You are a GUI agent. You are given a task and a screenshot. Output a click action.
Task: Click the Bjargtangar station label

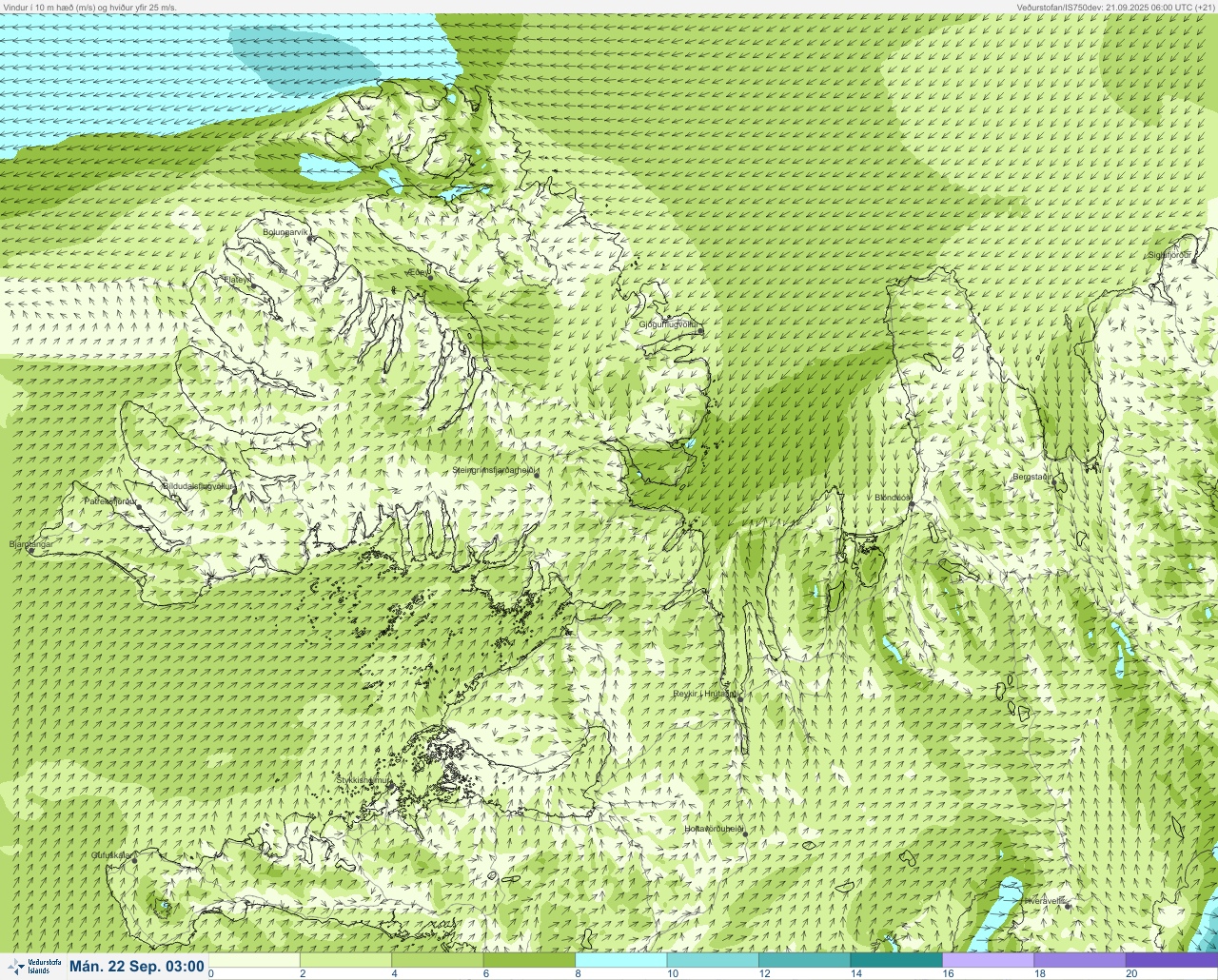(29, 544)
